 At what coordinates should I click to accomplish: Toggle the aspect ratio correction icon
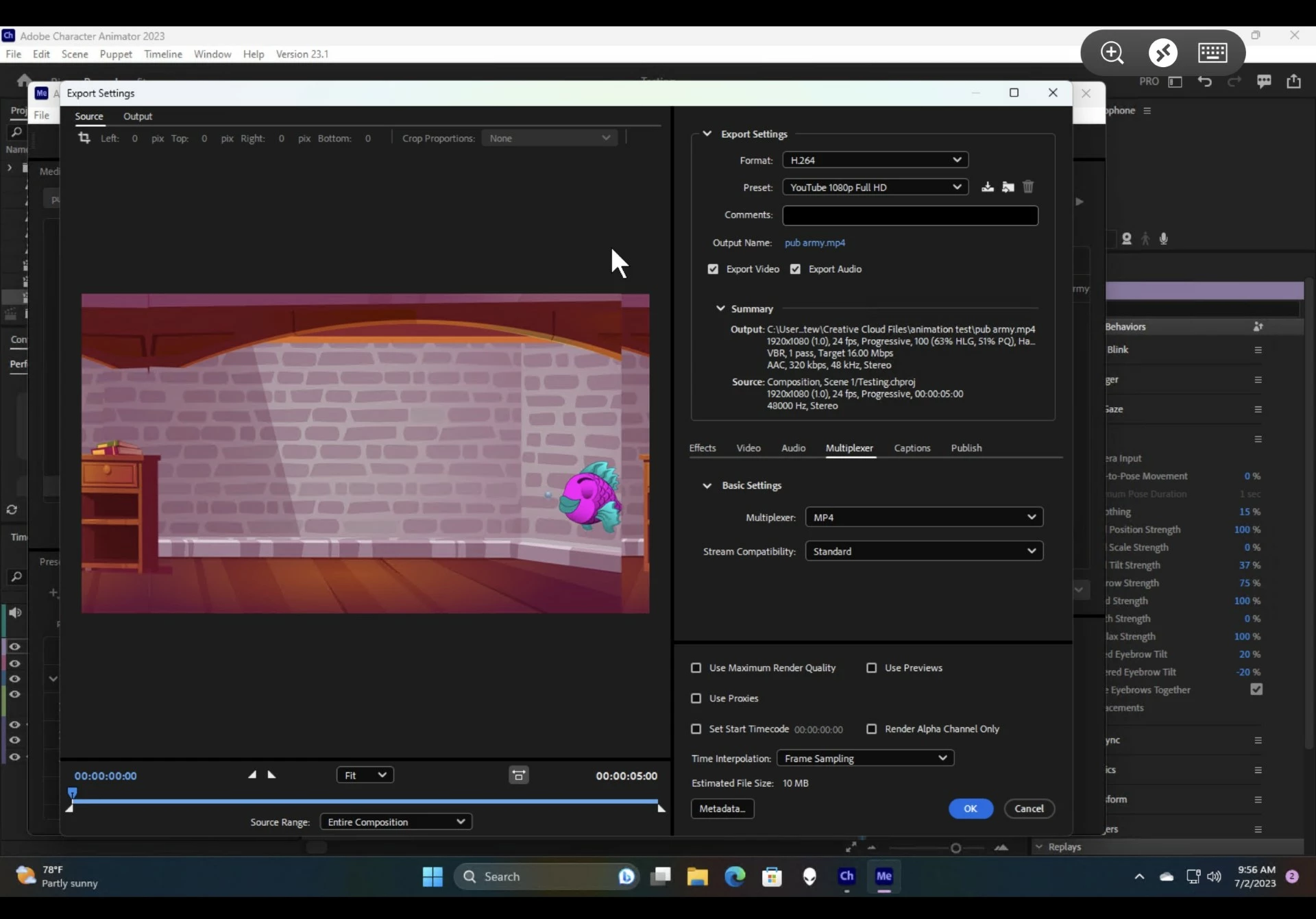click(518, 775)
